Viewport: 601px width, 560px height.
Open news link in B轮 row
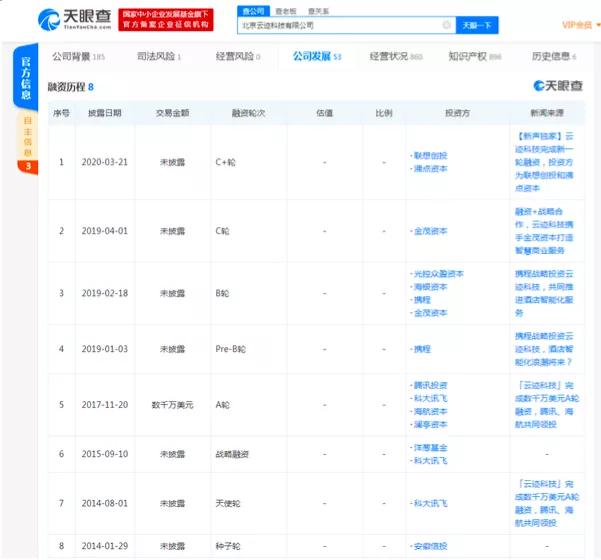(x=545, y=293)
